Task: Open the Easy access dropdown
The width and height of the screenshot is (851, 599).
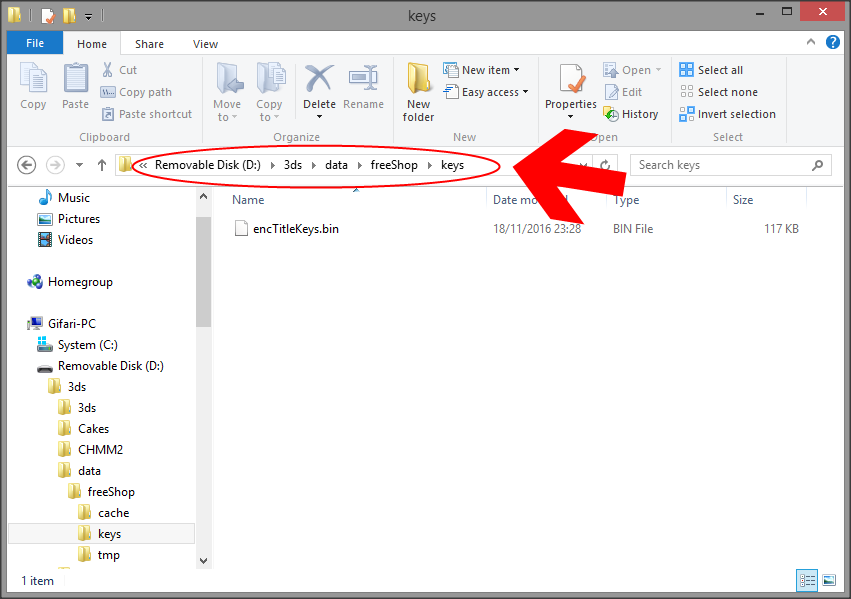Action: click(x=486, y=92)
